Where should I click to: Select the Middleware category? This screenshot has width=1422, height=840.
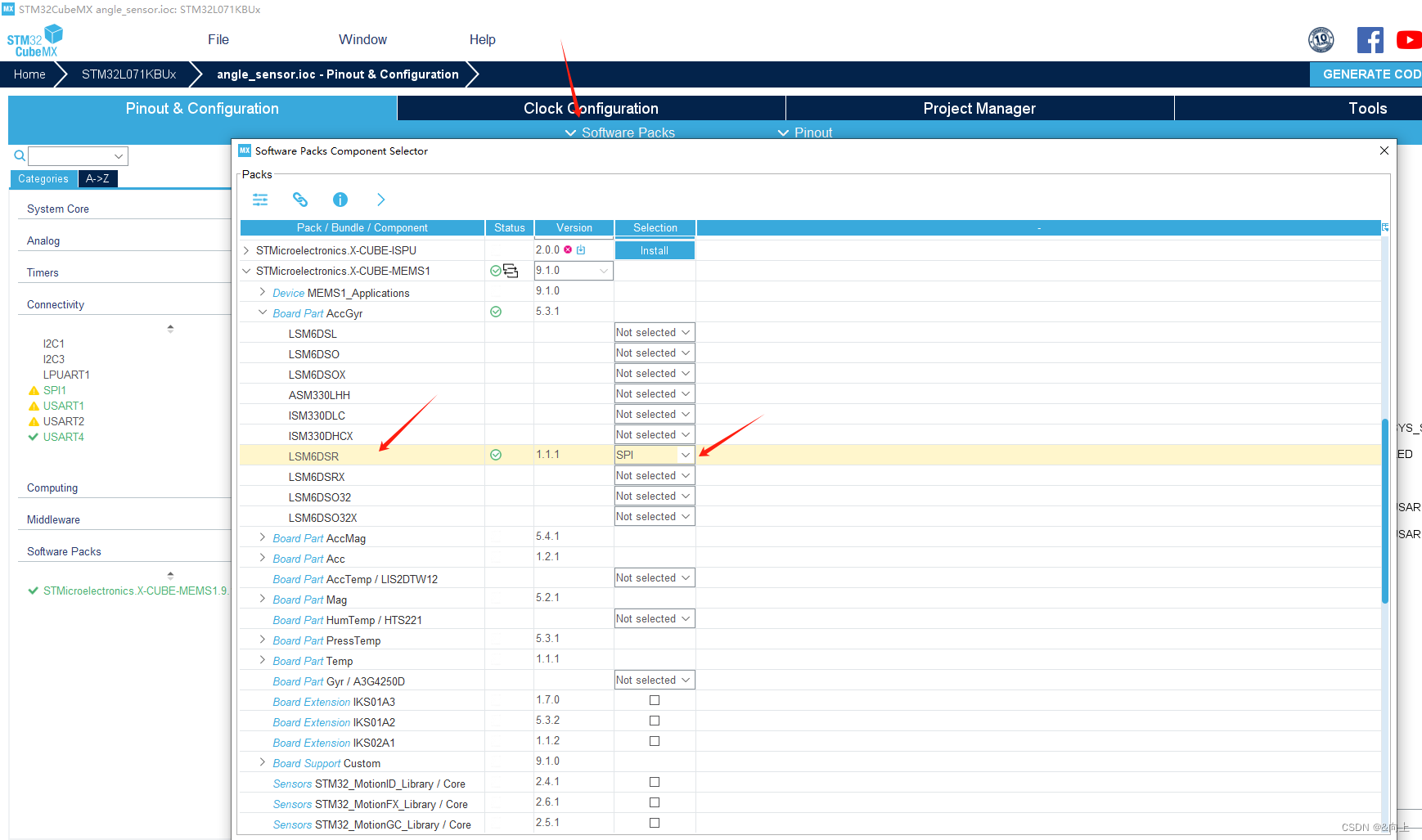pyautogui.click(x=53, y=519)
